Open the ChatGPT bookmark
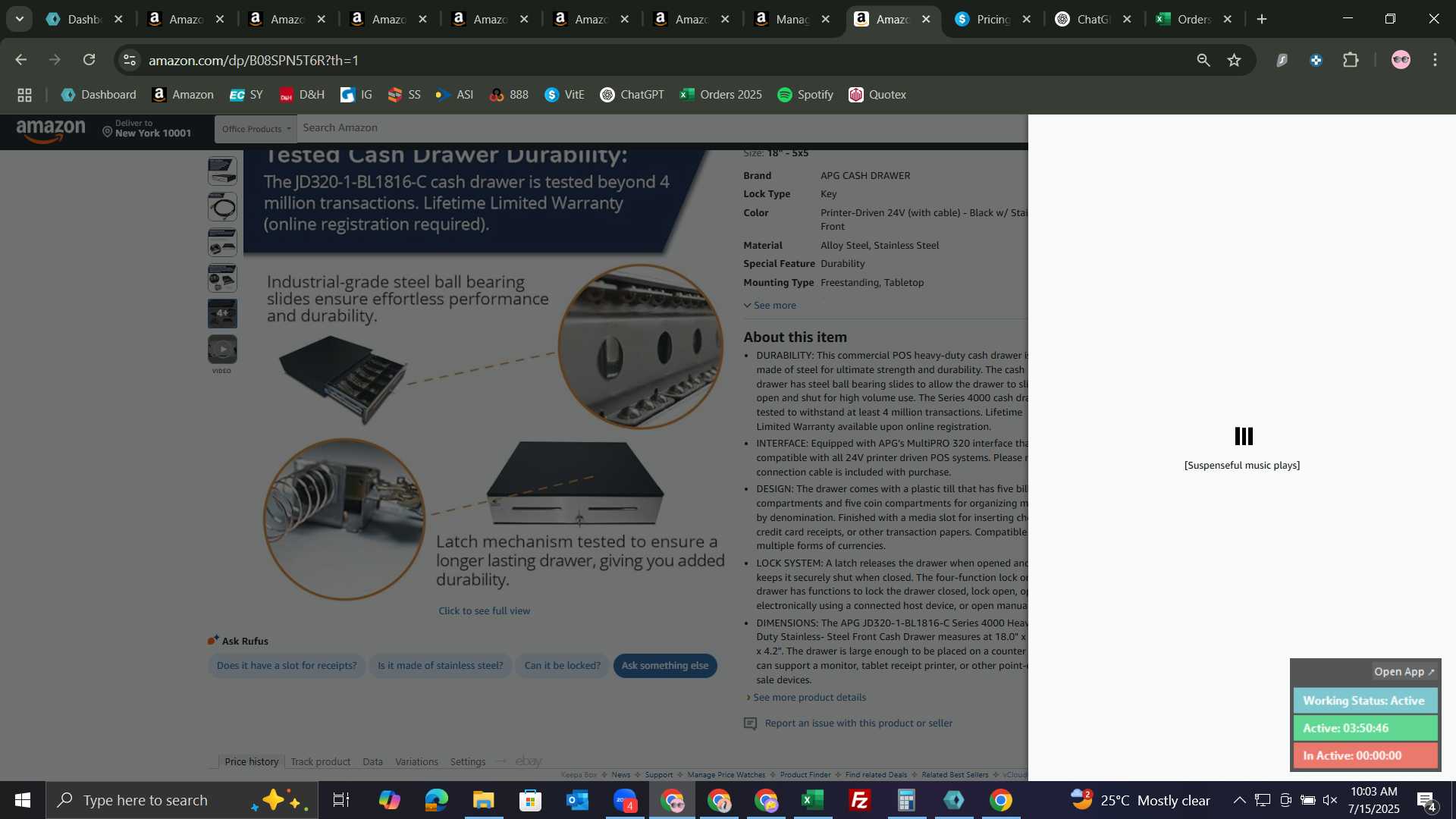 click(x=632, y=95)
